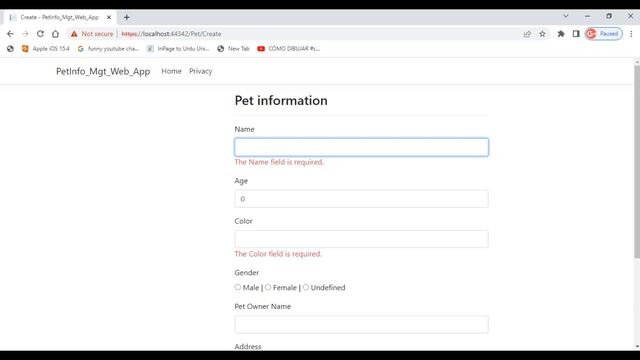640x360 pixels.
Task: Click the first globe bookmark icon
Action: [10, 49]
